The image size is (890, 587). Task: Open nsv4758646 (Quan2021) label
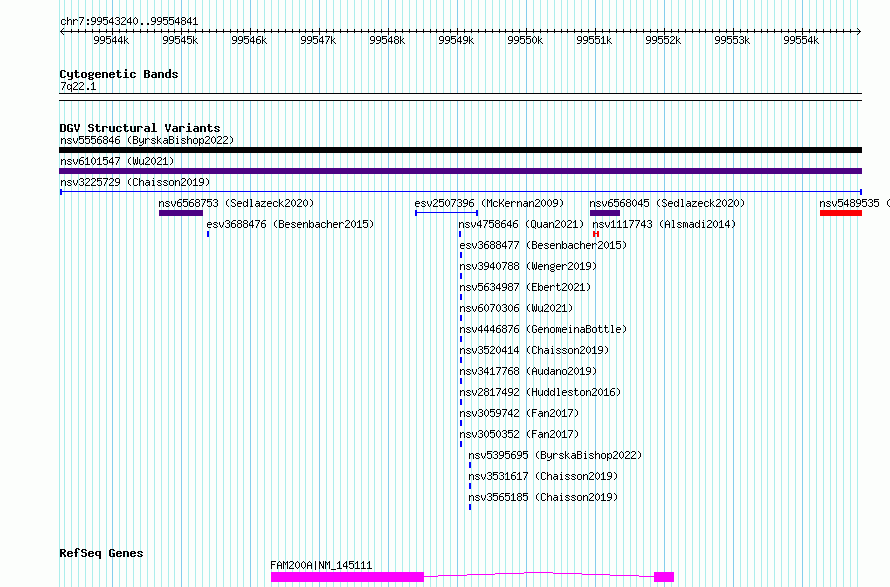[522, 224]
